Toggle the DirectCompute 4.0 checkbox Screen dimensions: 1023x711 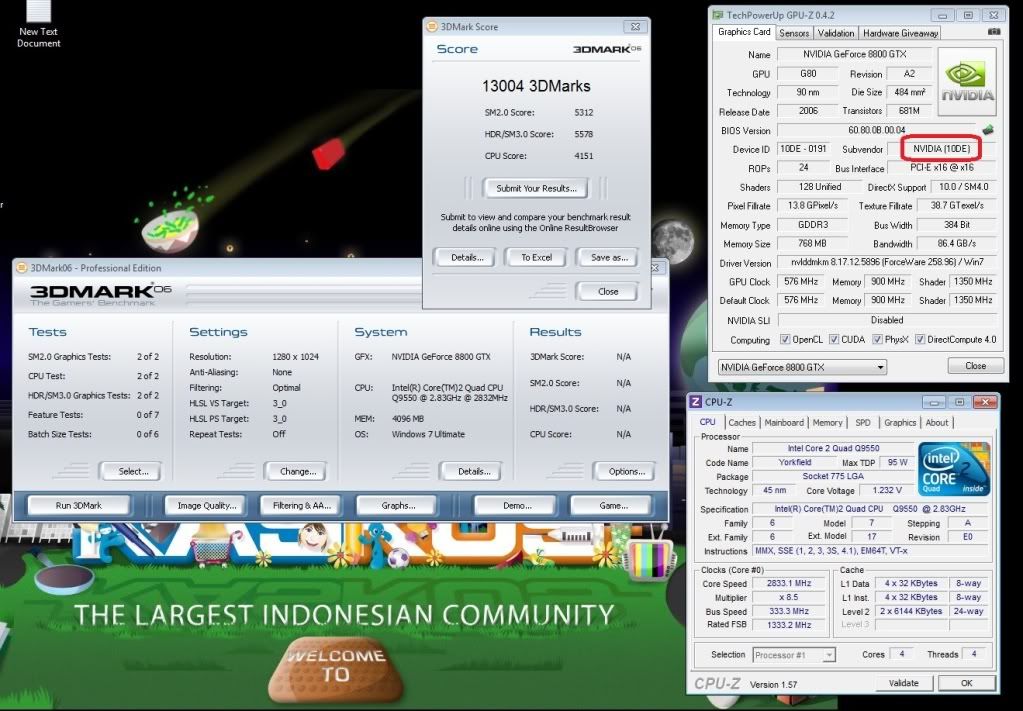coord(920,339)
